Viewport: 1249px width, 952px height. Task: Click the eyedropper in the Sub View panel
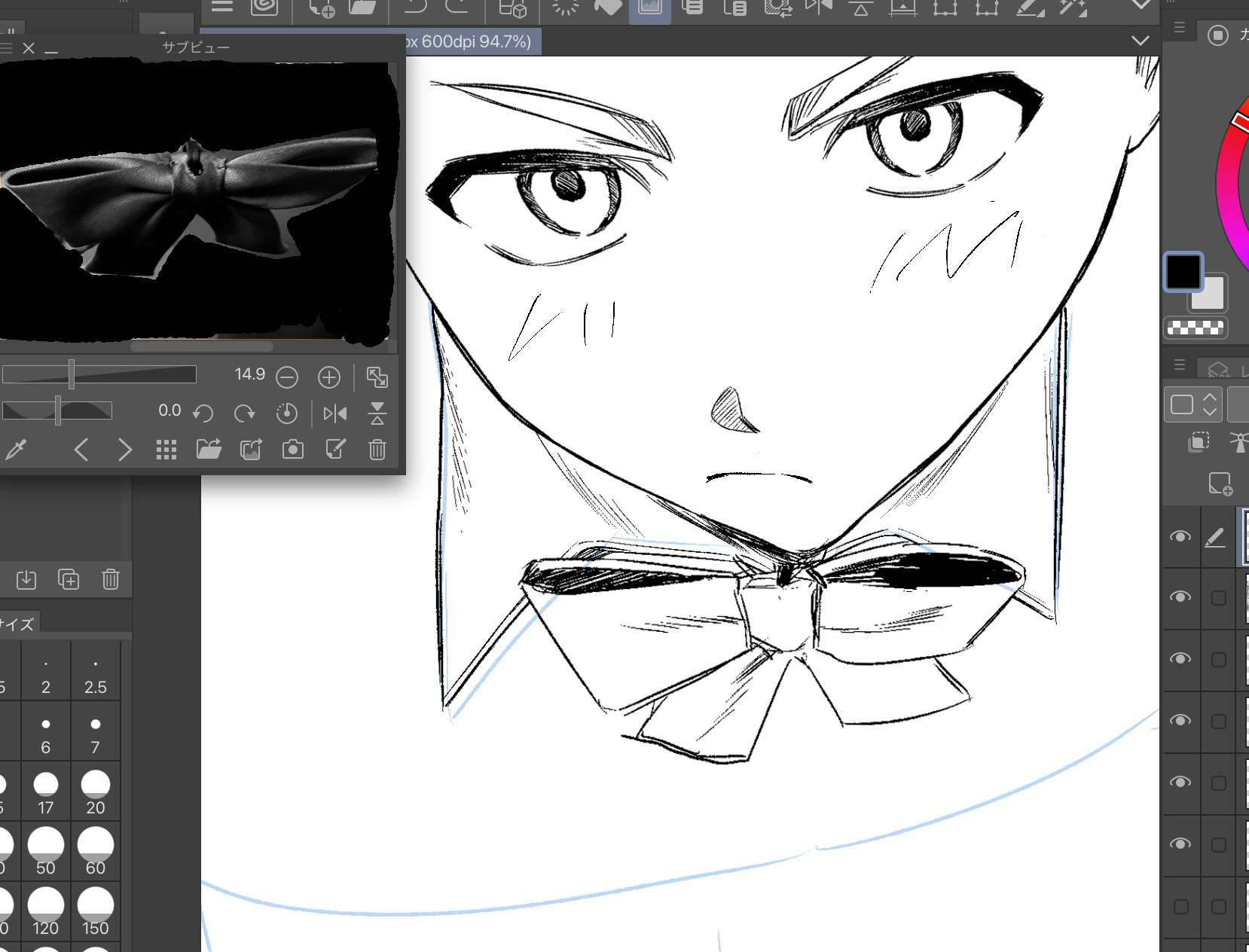tap(16, 450)
